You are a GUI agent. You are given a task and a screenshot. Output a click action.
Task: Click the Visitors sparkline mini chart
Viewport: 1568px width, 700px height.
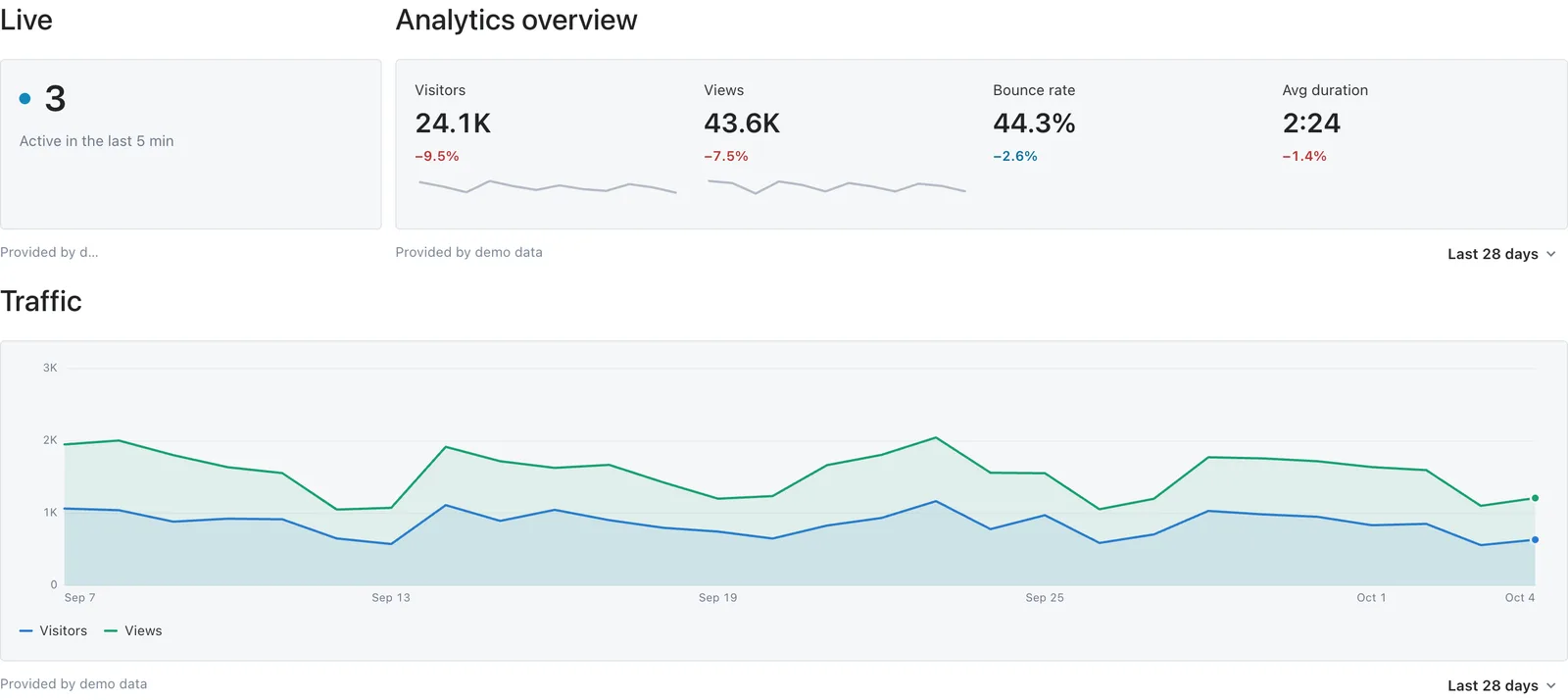pyautogui.click(x=547, y=186)
